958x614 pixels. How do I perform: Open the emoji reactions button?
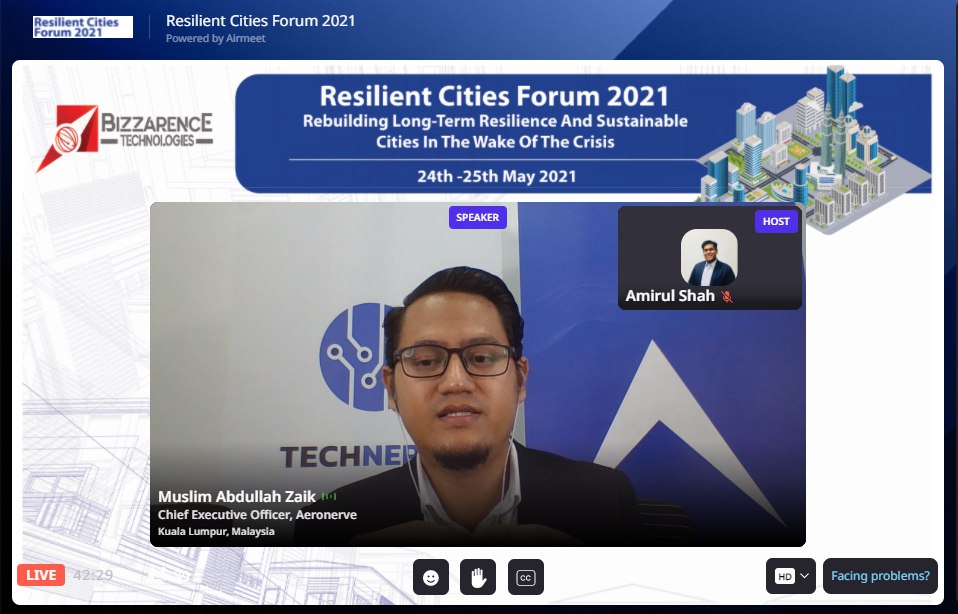(431, 577)
